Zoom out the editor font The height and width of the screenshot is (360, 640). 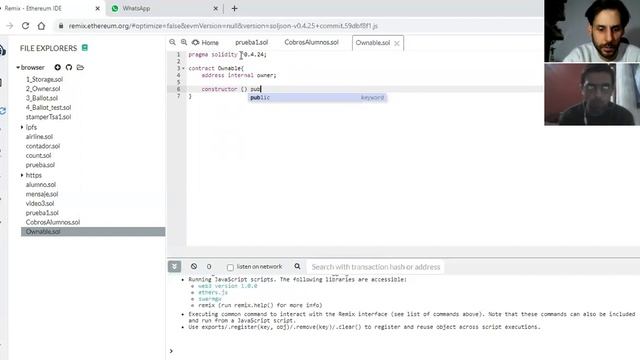tap(173, 42)
